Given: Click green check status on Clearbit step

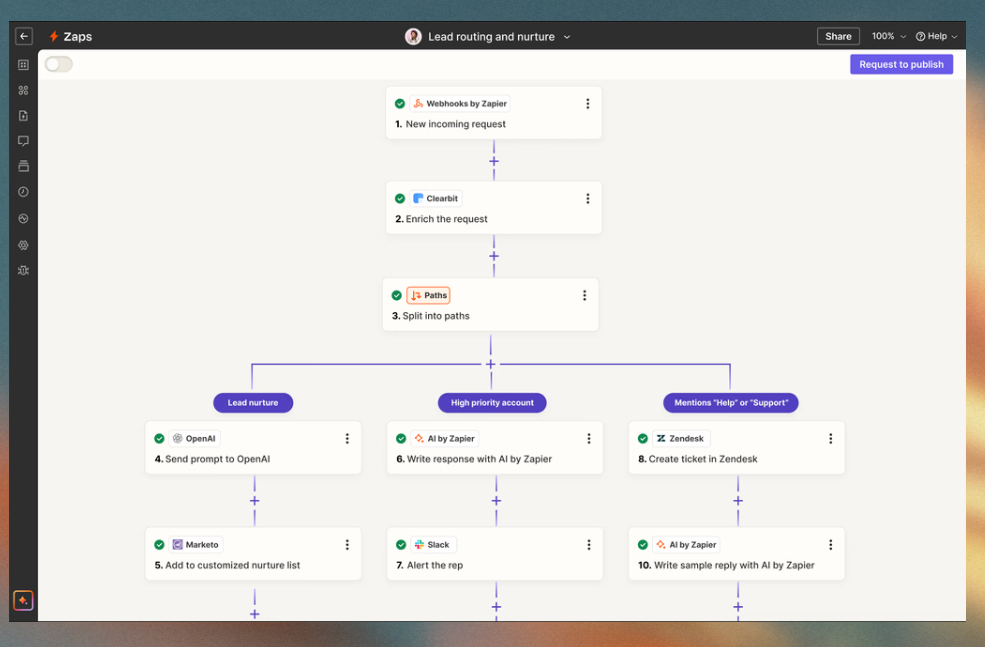Looking at the screenshot, I should coord(400,199).
